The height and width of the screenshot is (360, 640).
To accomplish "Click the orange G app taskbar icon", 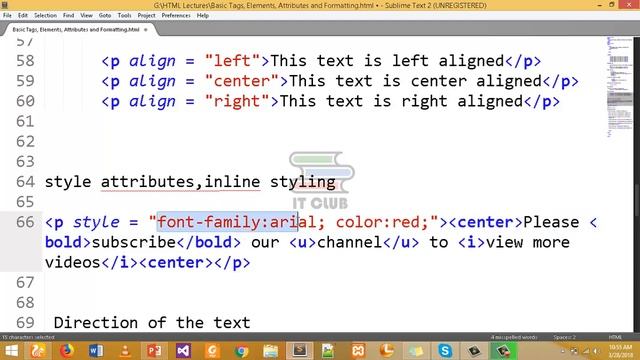I will 212,351.
